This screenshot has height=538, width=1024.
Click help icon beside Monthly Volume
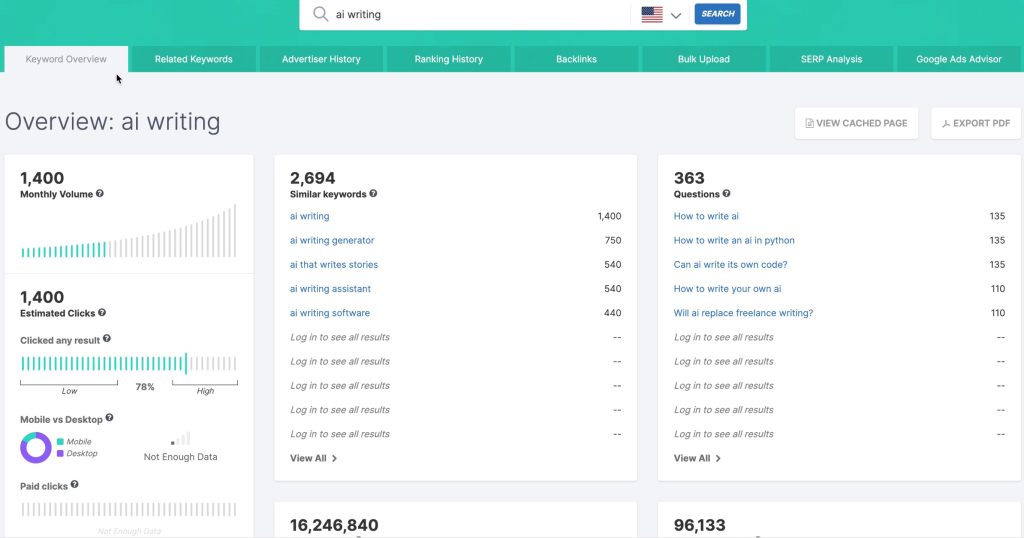(x=100, y=194)
